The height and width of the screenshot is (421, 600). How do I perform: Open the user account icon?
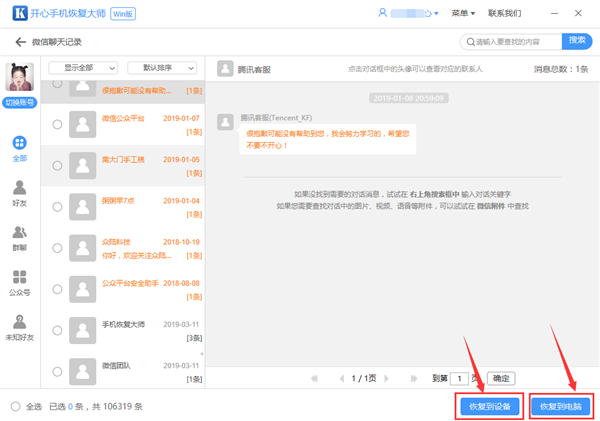[x=382, y=13]
